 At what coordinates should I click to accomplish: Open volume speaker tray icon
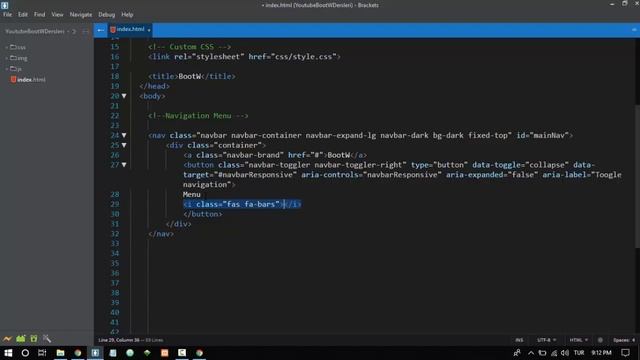pyautogui.click(x=565, y=353)
